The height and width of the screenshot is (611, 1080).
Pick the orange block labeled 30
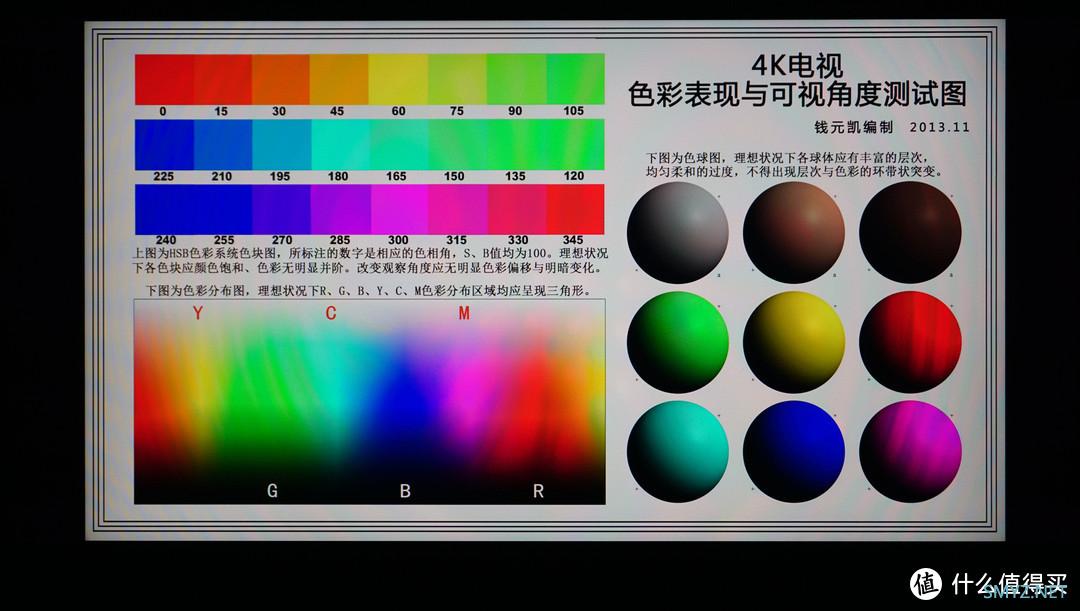(x=280, y=80)
